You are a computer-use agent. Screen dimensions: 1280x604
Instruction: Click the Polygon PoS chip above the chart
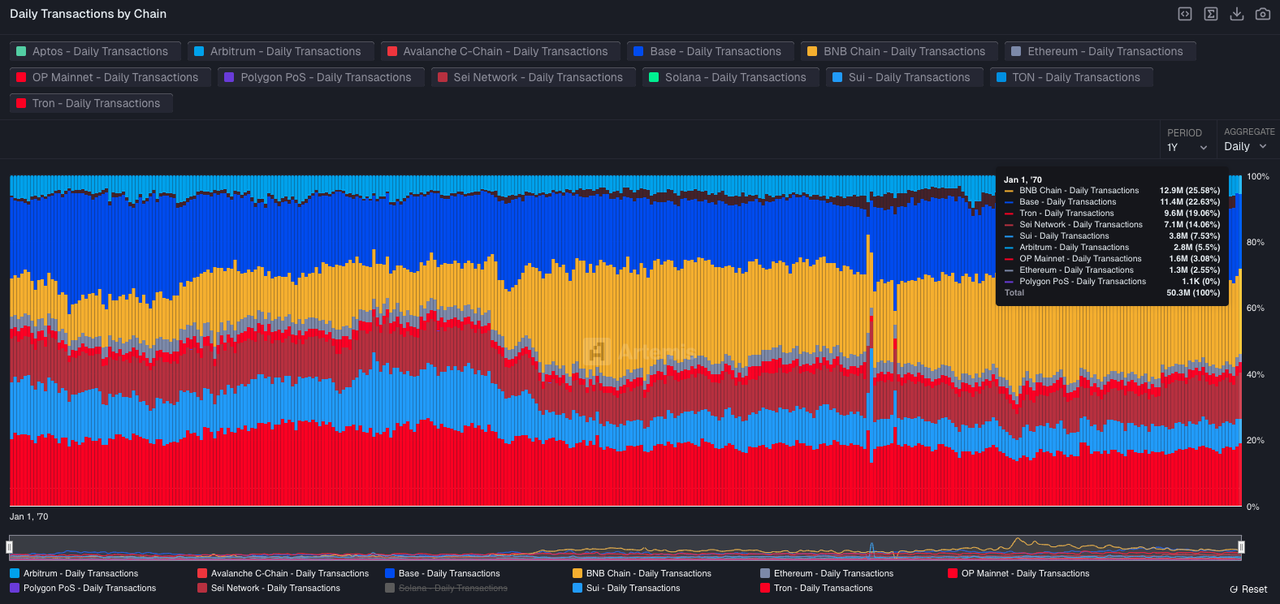(x=320, y=77)
